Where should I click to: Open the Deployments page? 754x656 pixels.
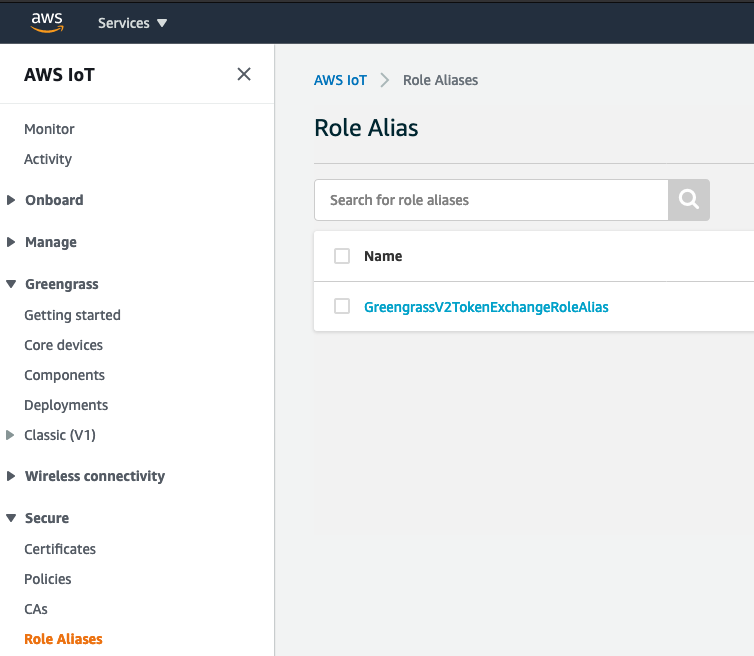click(66, 405)
